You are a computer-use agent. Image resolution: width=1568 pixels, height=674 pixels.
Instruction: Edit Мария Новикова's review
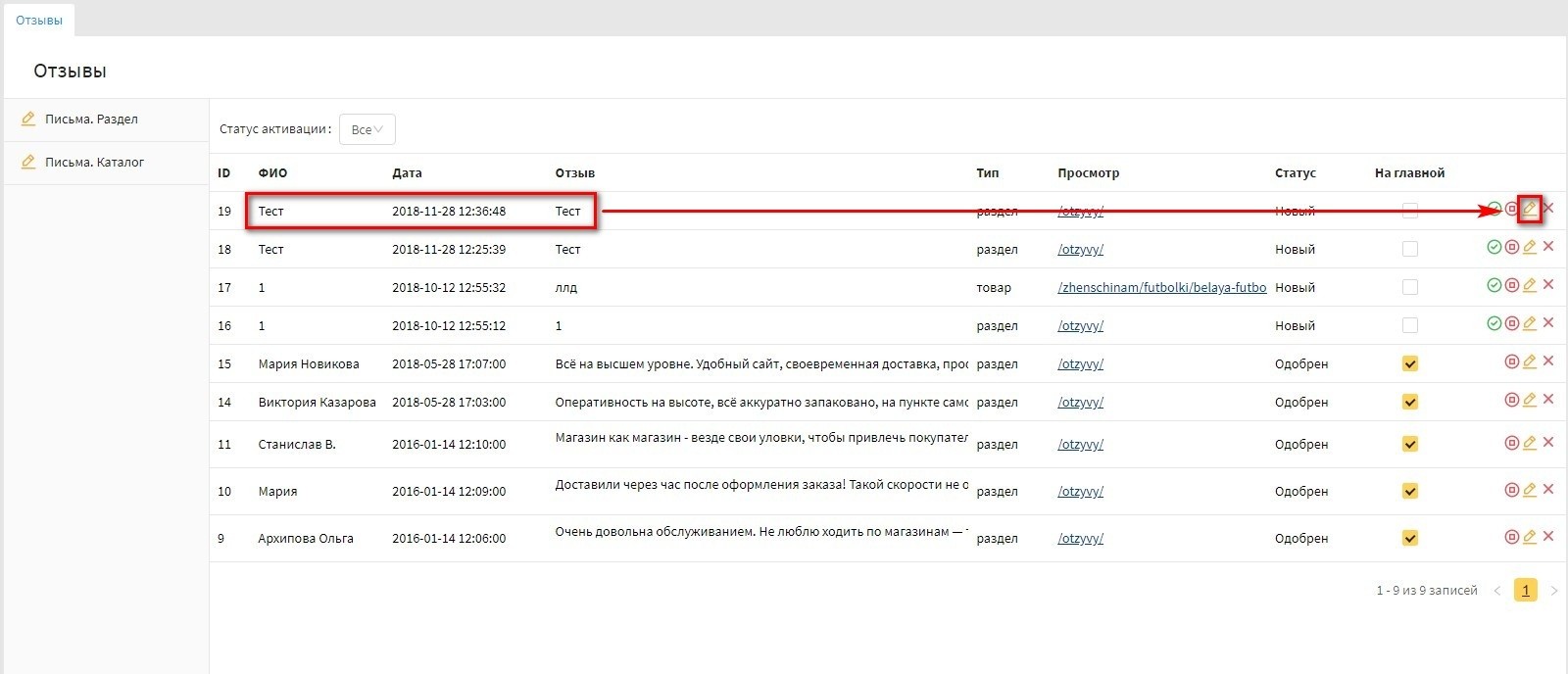(1529, 361)
